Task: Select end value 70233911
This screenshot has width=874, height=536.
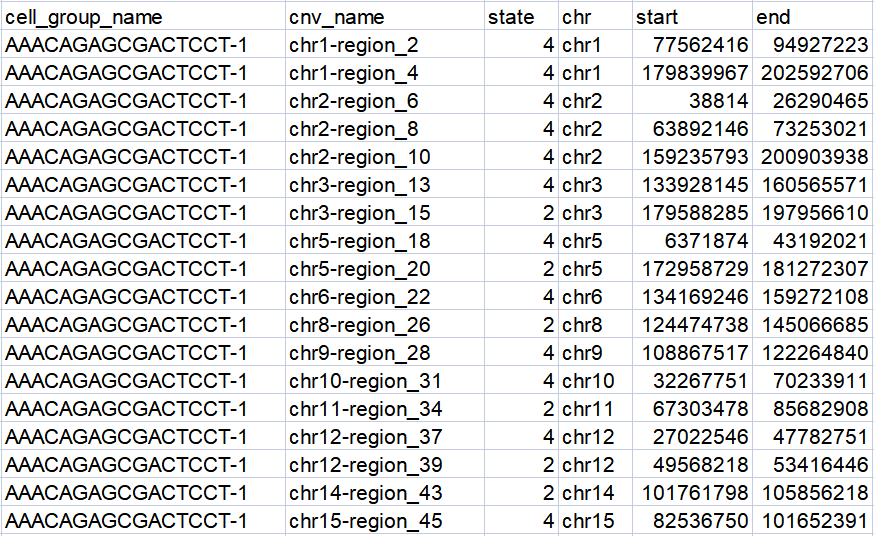Action: point(813,380)
